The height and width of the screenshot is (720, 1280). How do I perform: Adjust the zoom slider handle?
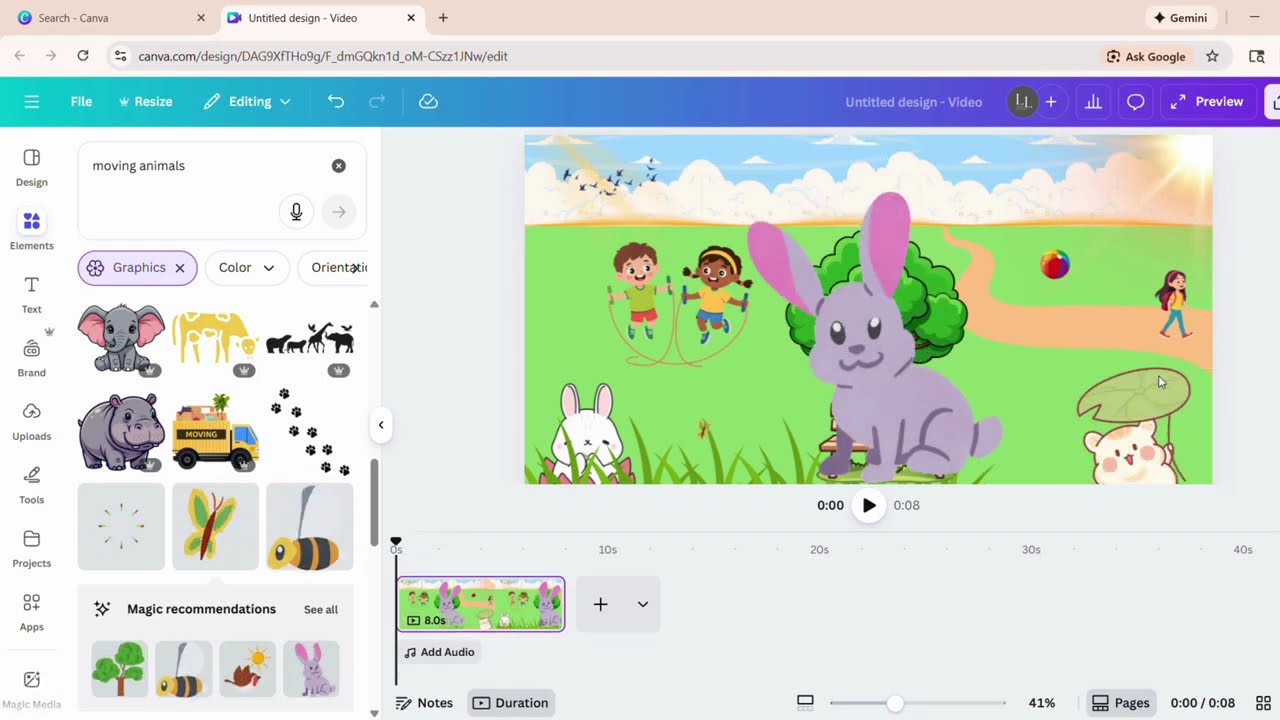(895, 703)
